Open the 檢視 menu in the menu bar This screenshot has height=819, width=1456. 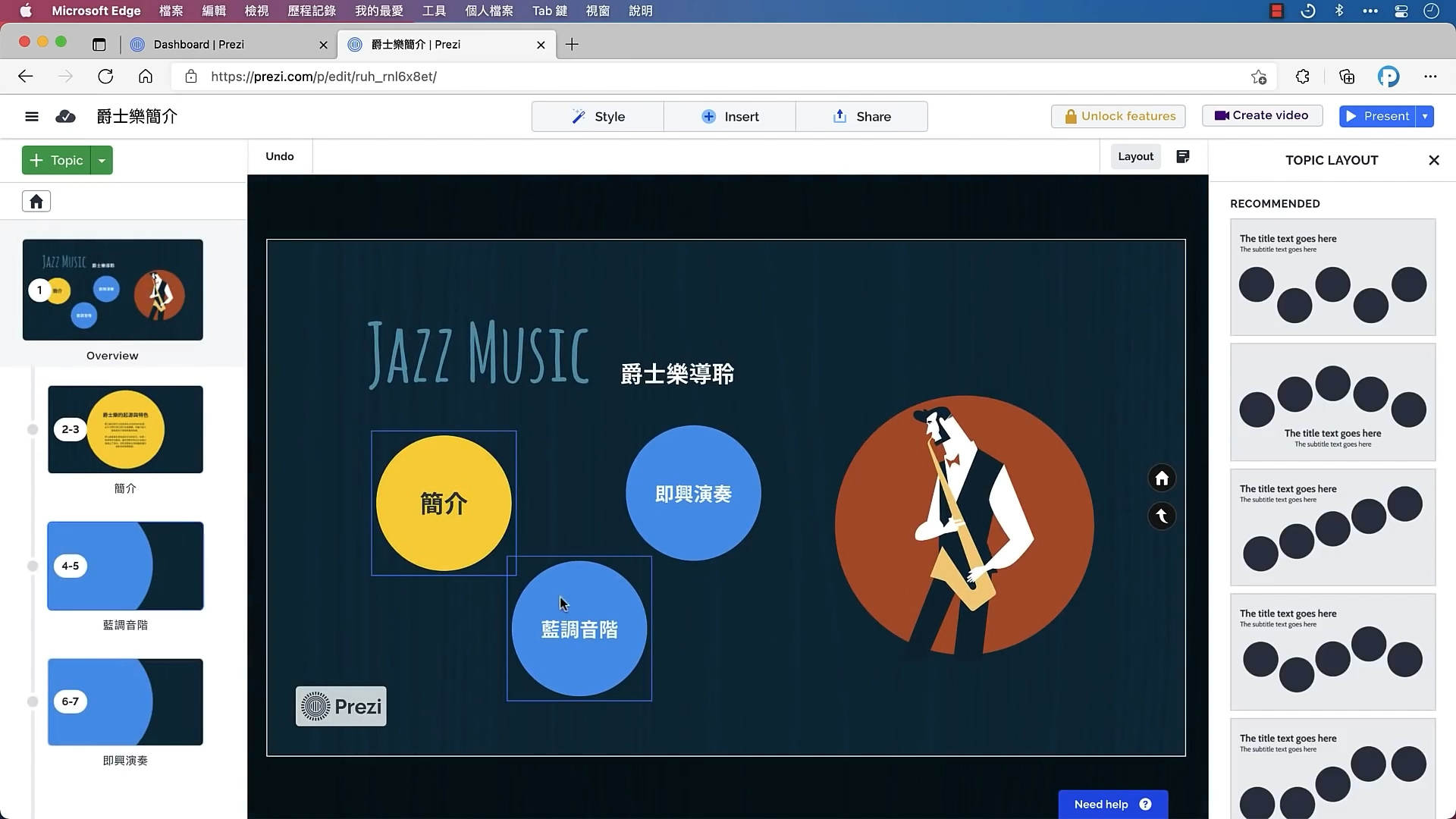(x=256, y=11)
